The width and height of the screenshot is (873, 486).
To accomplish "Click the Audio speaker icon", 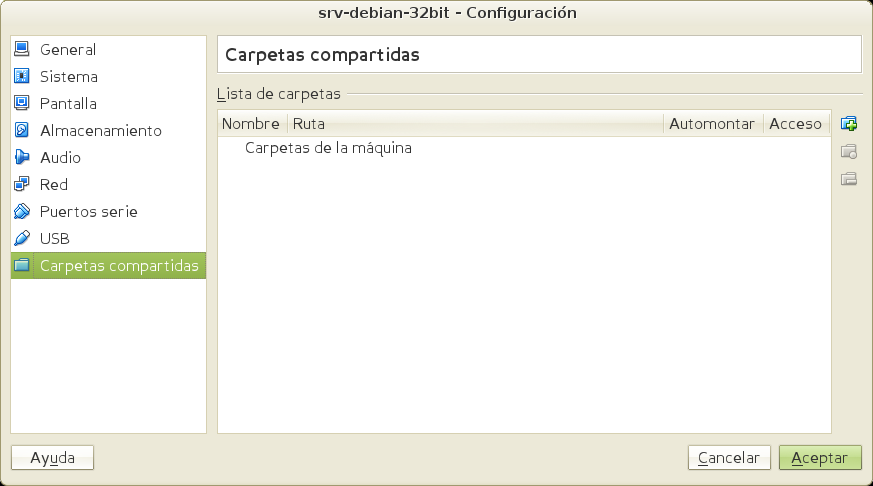I will point(22,157).
